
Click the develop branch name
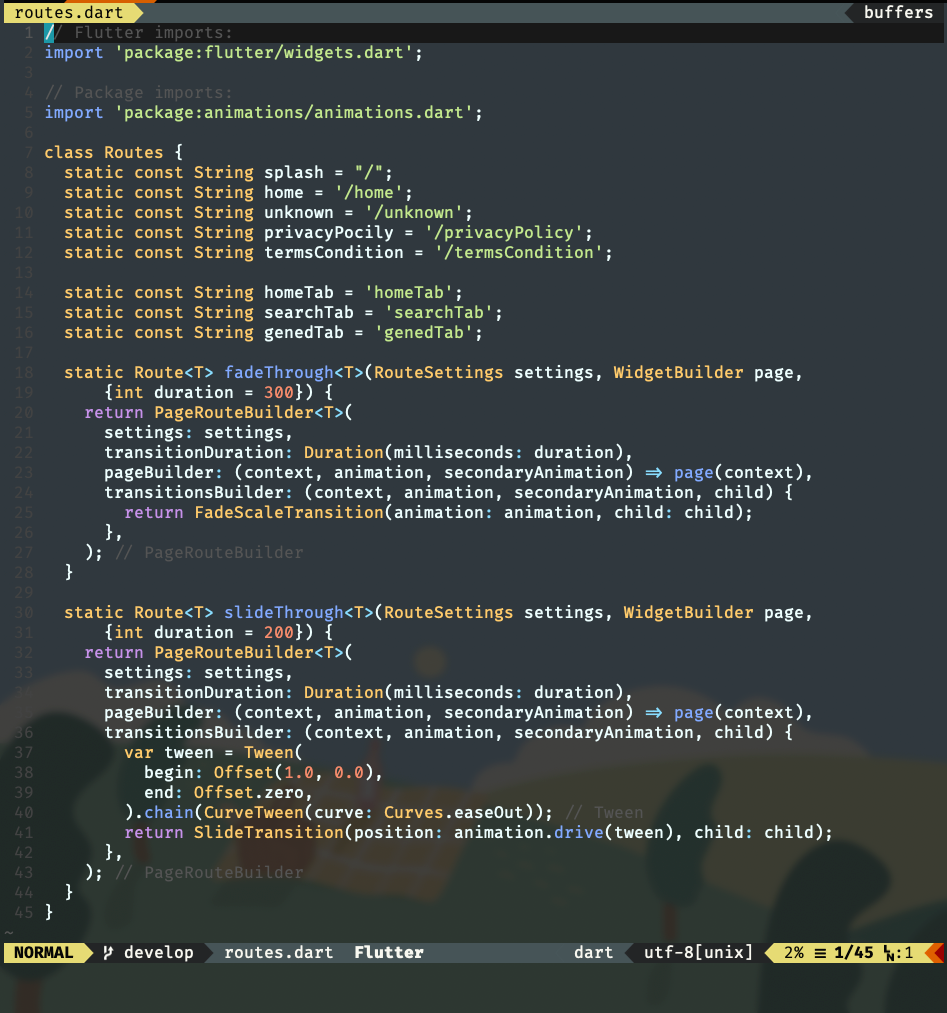point(162,952)
